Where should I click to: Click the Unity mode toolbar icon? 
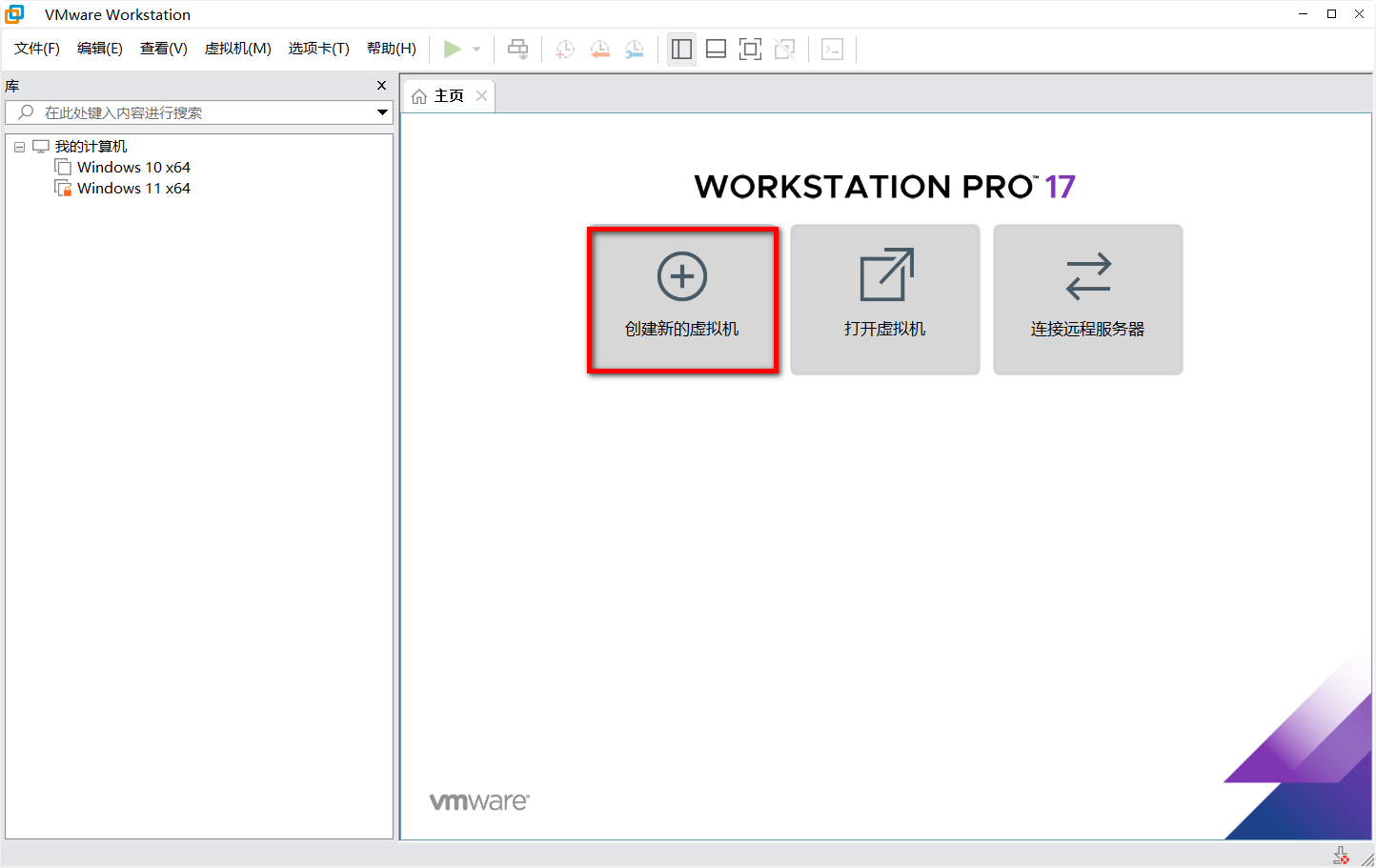pos(784,49)
